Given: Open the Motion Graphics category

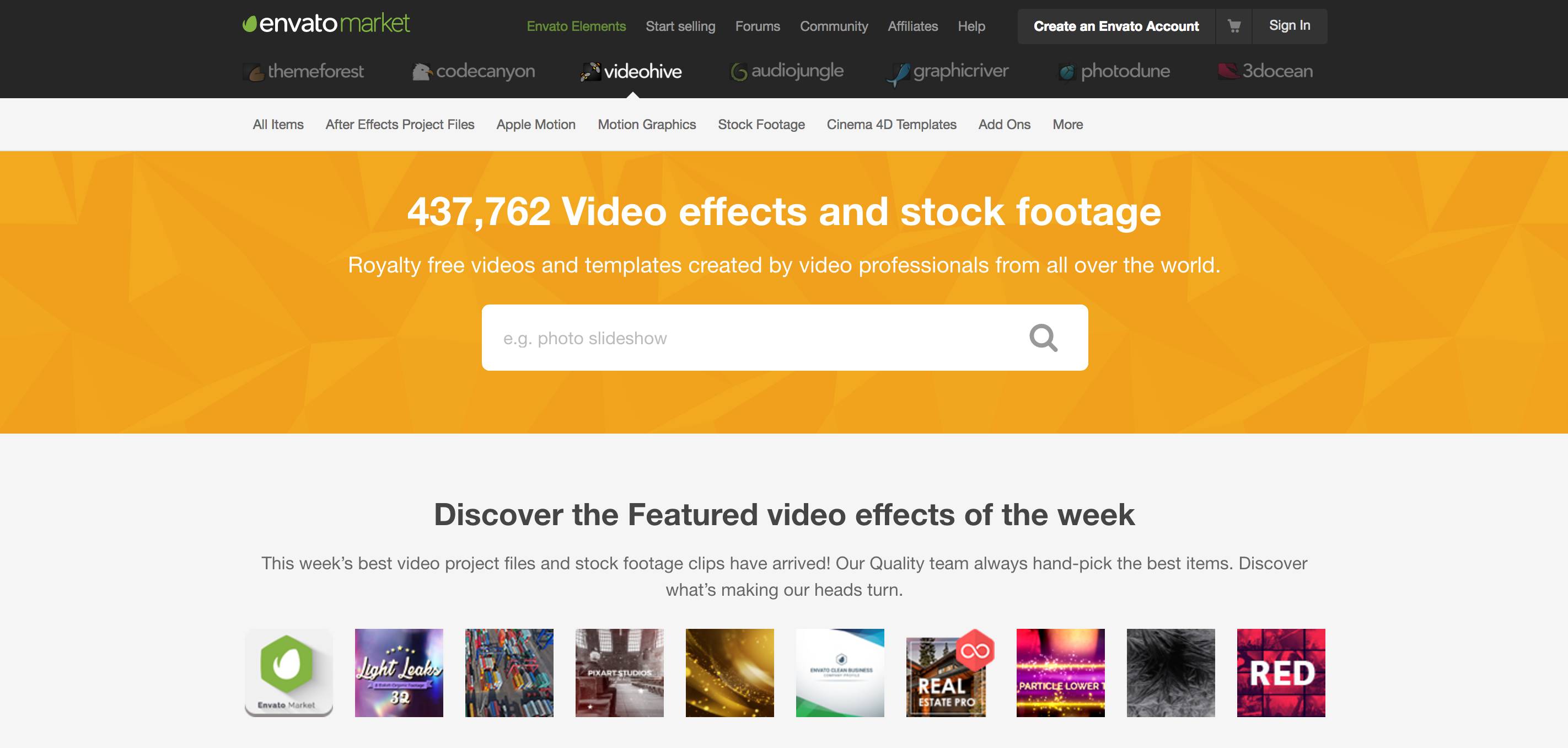Looking at the screenshot, I should click(646, 124).
